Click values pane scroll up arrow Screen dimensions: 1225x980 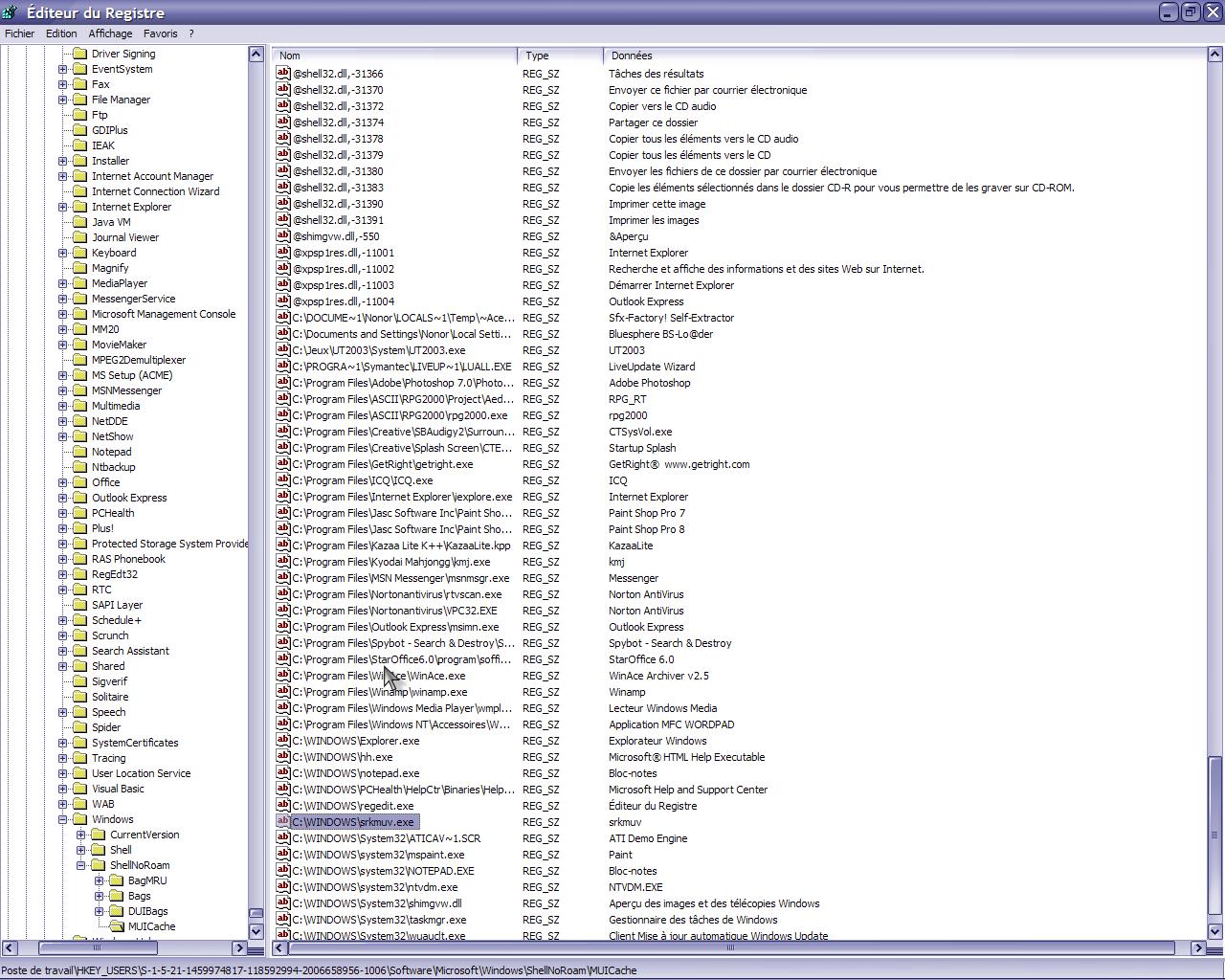point(1215,56)
